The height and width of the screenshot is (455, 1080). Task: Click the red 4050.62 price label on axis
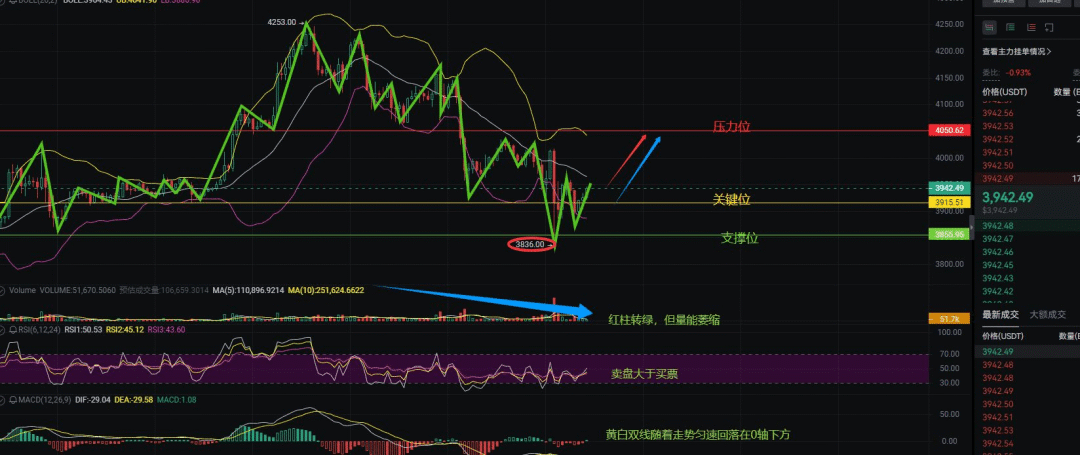[x=946, y=130]
